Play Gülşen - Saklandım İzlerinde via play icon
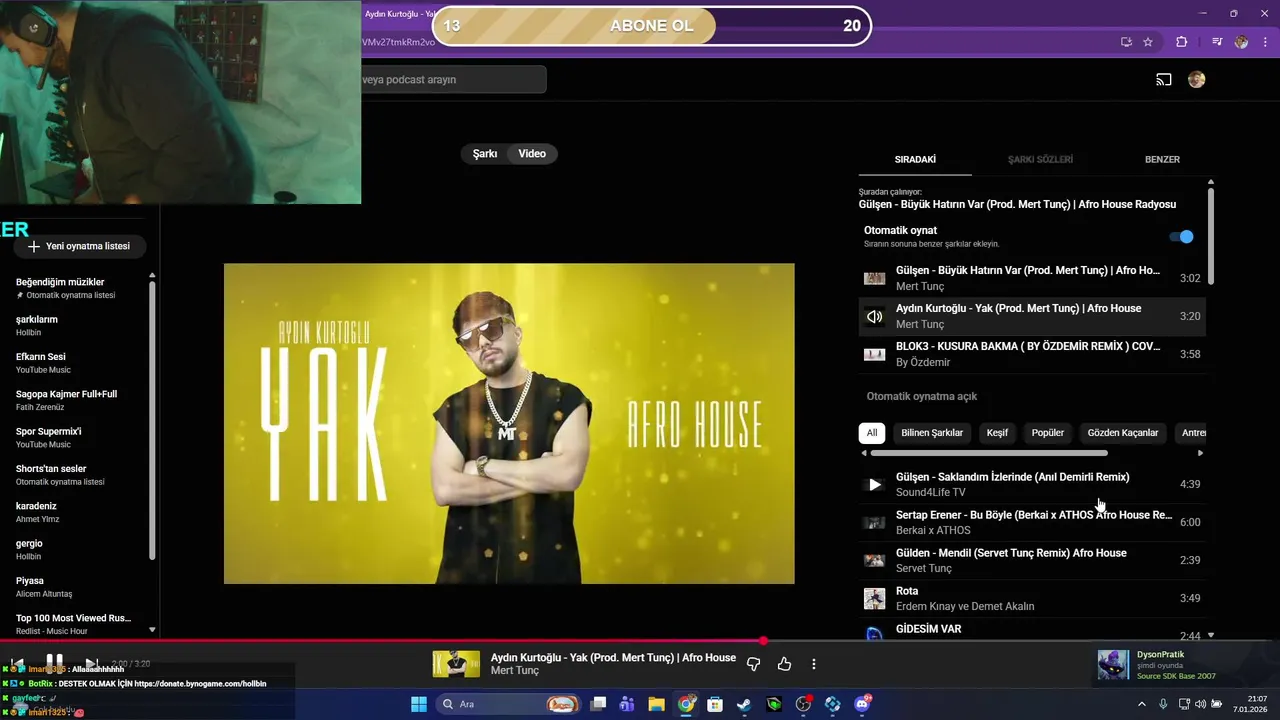This screenshot has width=1280, height=720. [x=875, y=484]
